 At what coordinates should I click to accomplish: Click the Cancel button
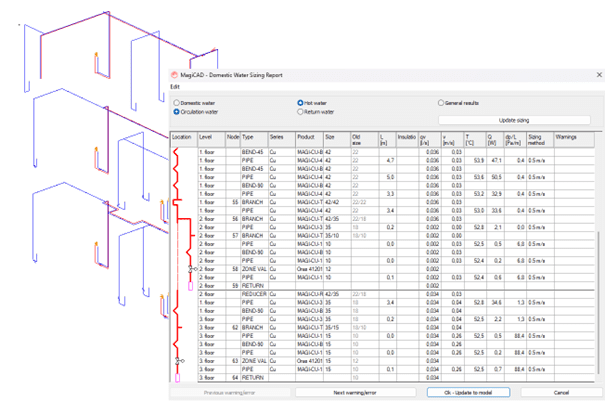(x=560, y=392)
